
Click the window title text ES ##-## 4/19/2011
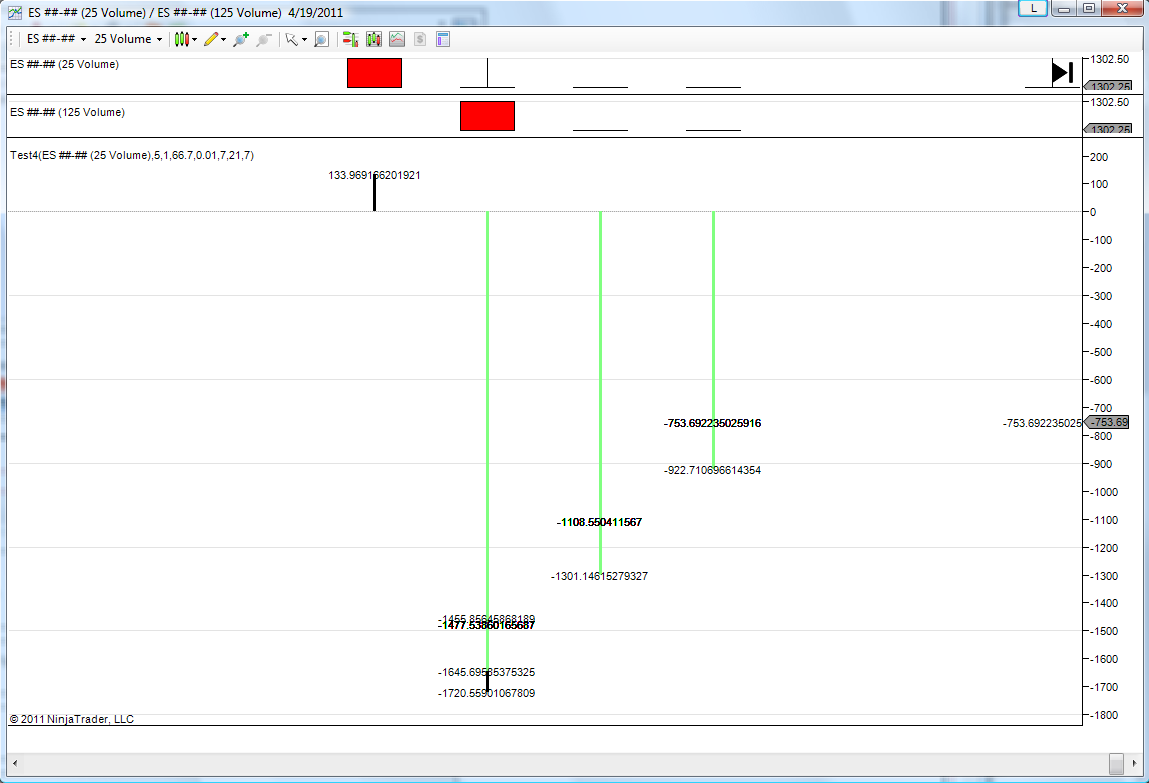pos(185,12)
